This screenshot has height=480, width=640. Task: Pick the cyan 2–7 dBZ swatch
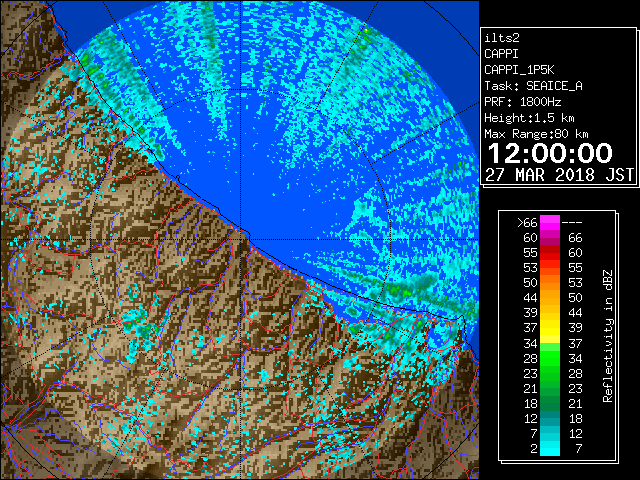550,448
